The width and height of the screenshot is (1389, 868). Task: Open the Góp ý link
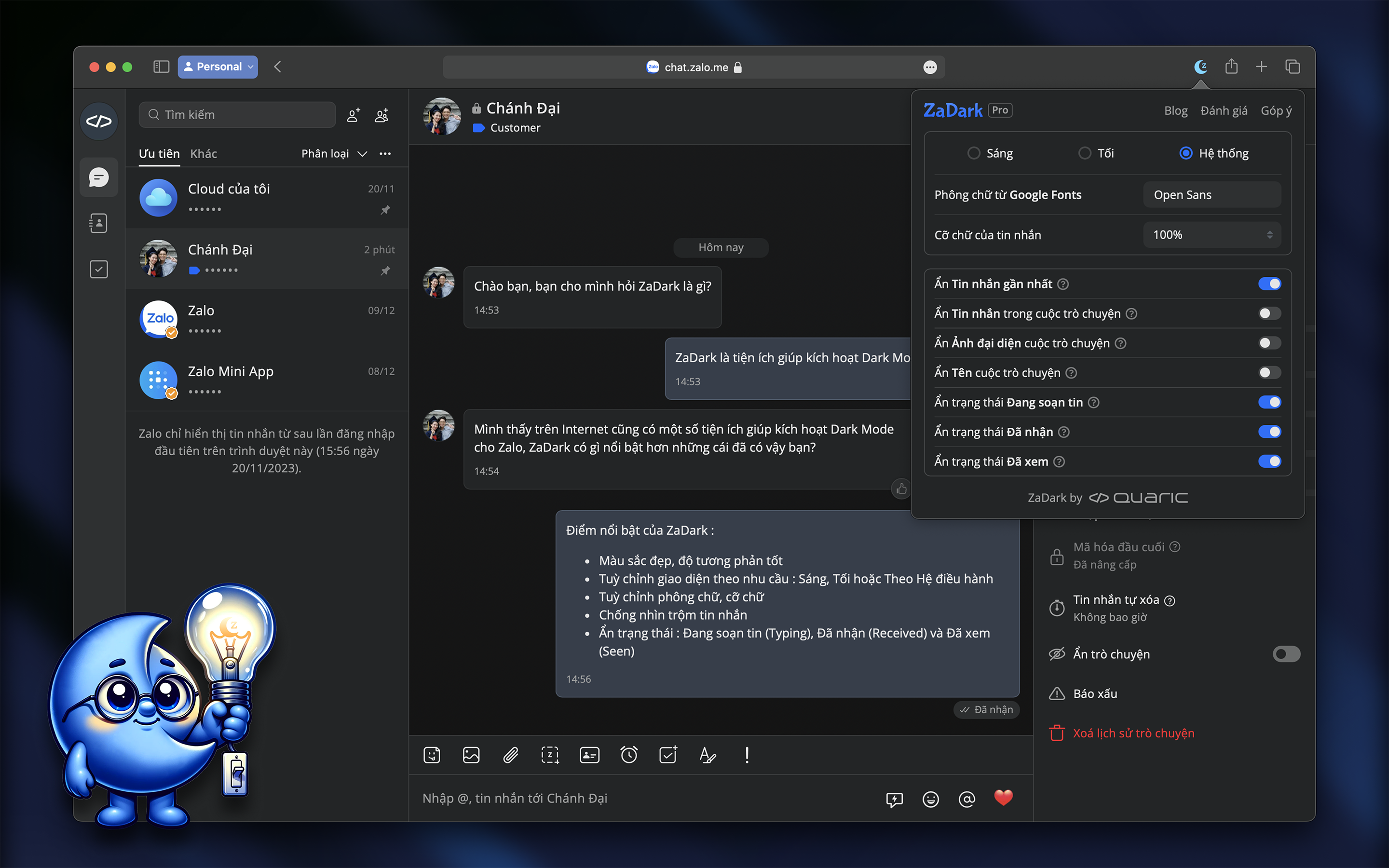tap(1276, 110)
